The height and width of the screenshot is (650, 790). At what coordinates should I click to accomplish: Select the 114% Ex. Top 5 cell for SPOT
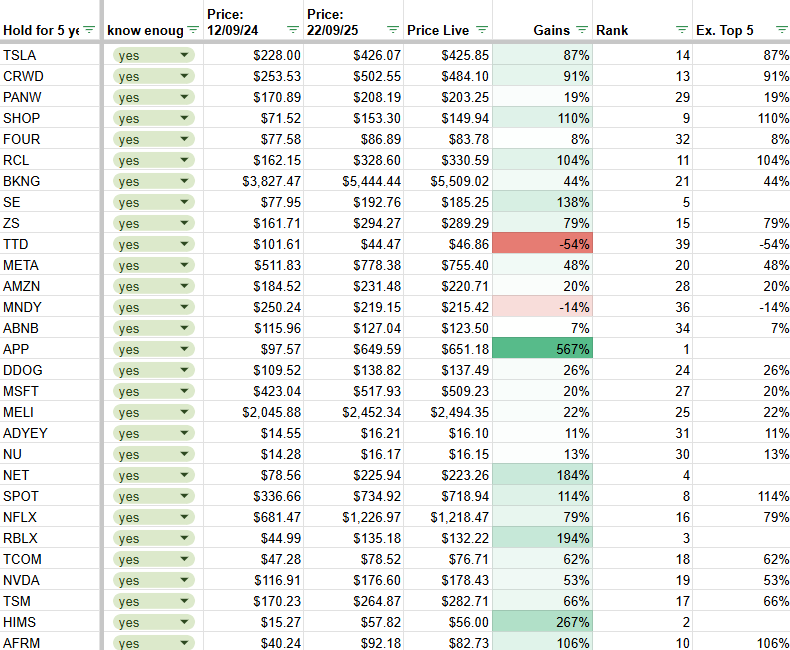[741, 496]
